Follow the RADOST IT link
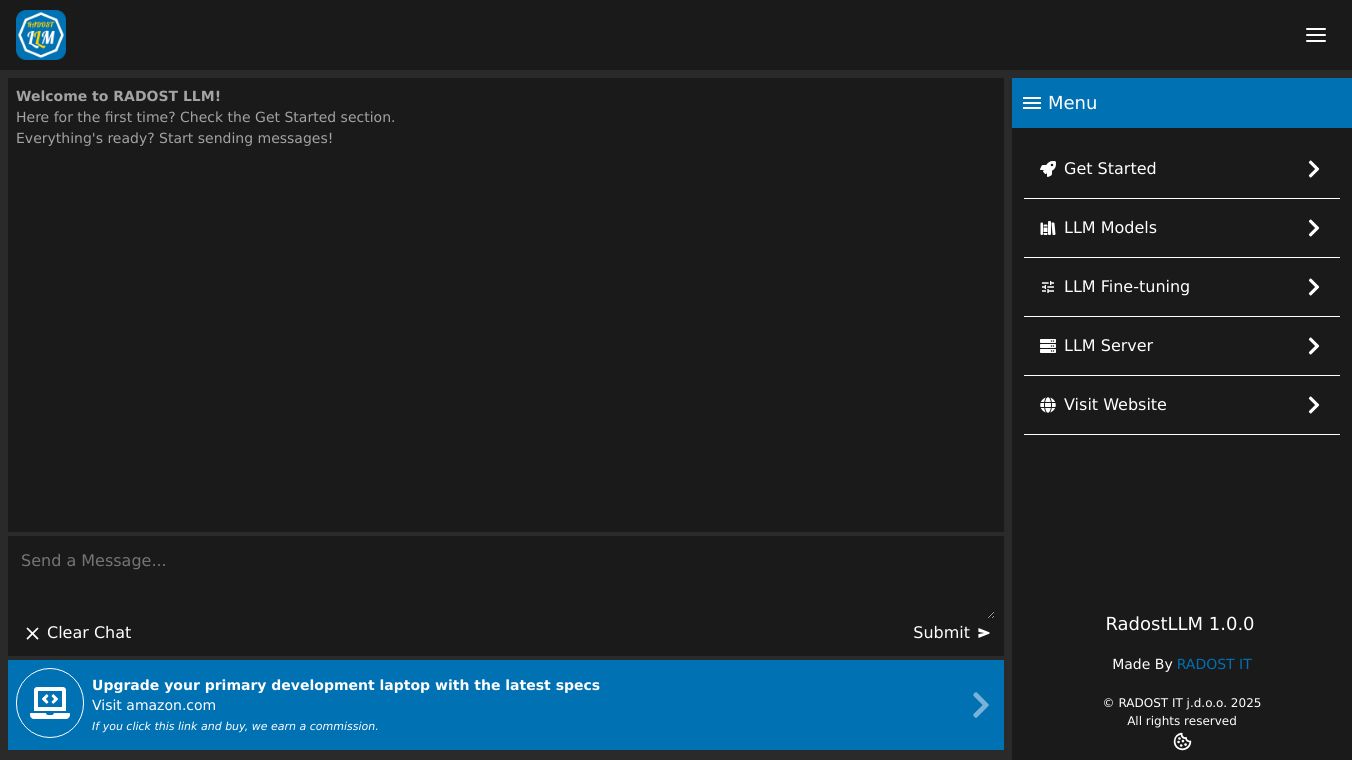1352x760 pixels. (1213, 664)
